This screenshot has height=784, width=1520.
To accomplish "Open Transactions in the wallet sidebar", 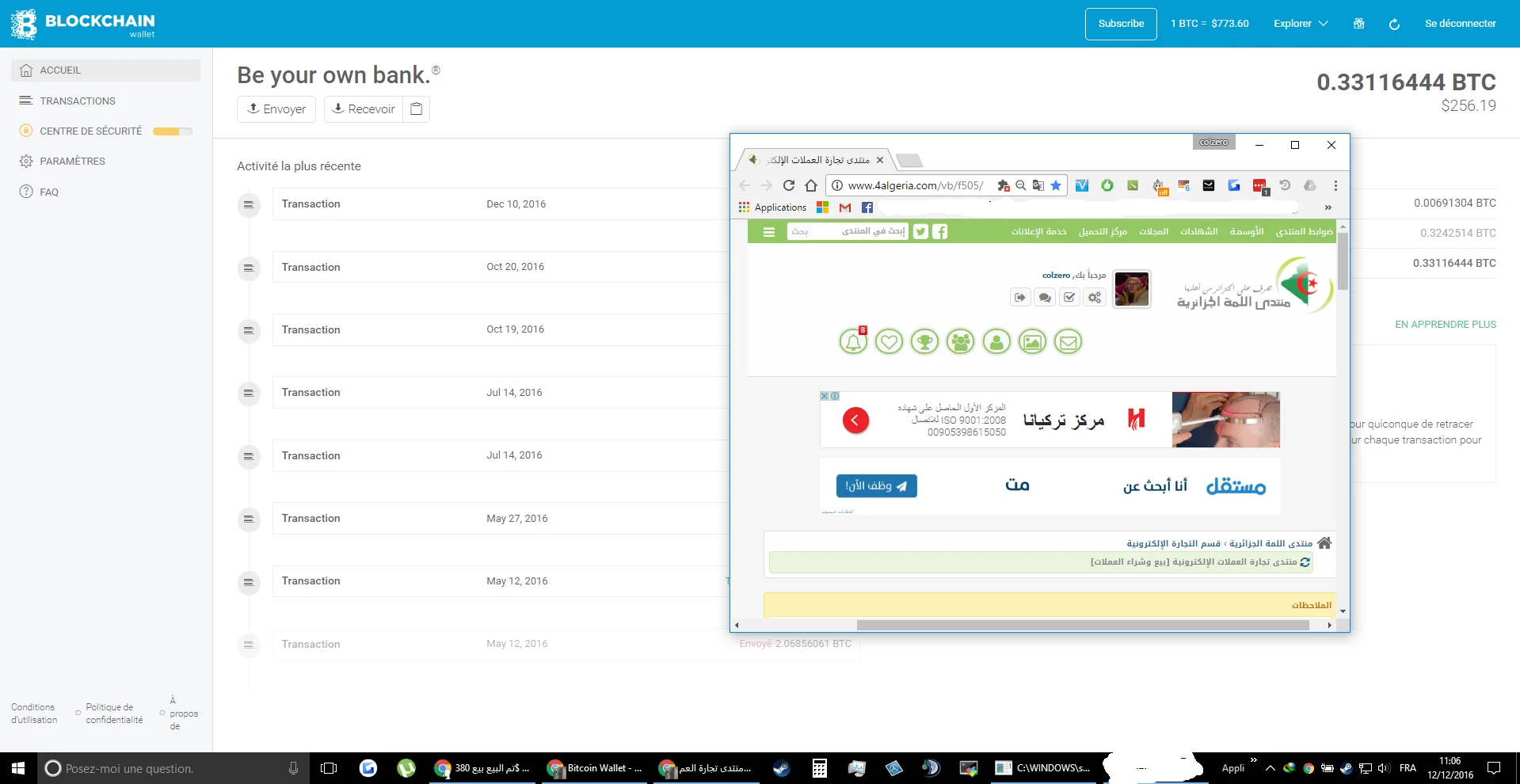I will point(78,101).
